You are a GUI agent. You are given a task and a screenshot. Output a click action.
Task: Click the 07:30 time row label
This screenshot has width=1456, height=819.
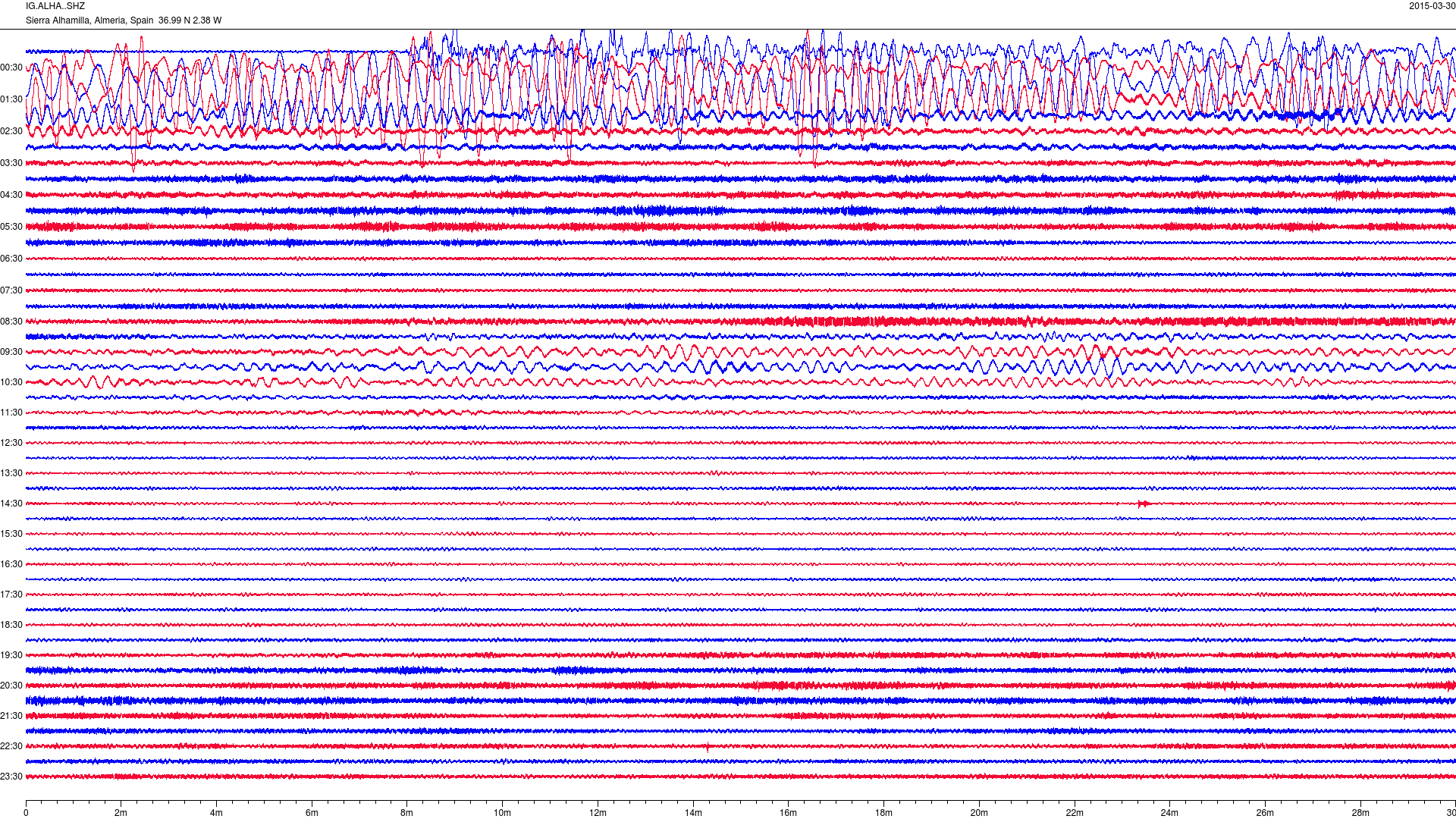11,290
